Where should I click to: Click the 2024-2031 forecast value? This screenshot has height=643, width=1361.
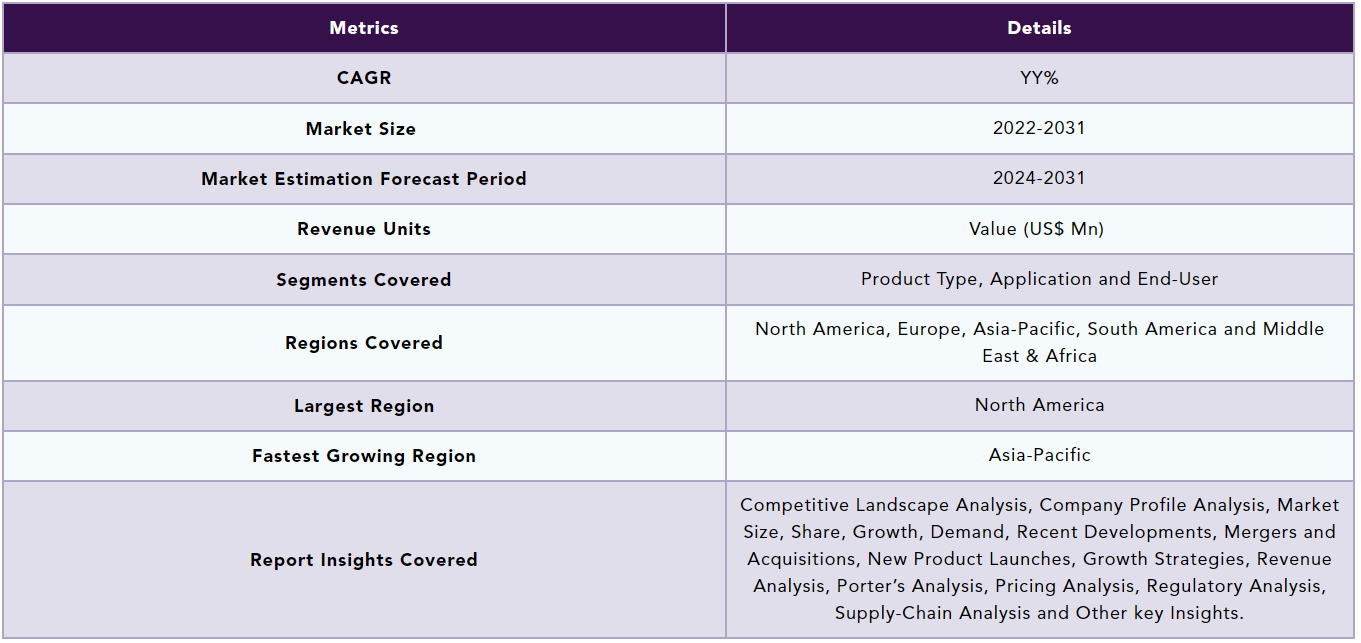(1039, 178)
